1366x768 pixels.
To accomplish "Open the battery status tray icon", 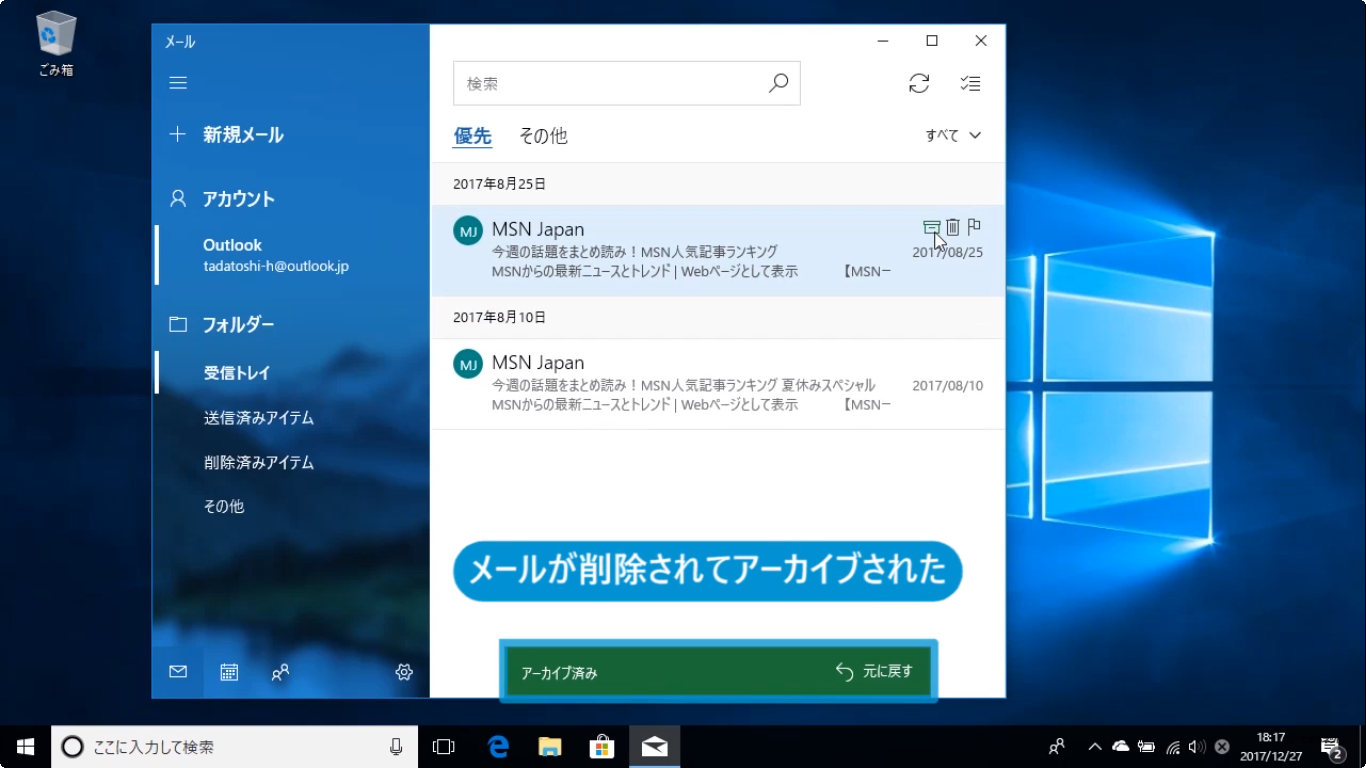I will click(1146, 747).
